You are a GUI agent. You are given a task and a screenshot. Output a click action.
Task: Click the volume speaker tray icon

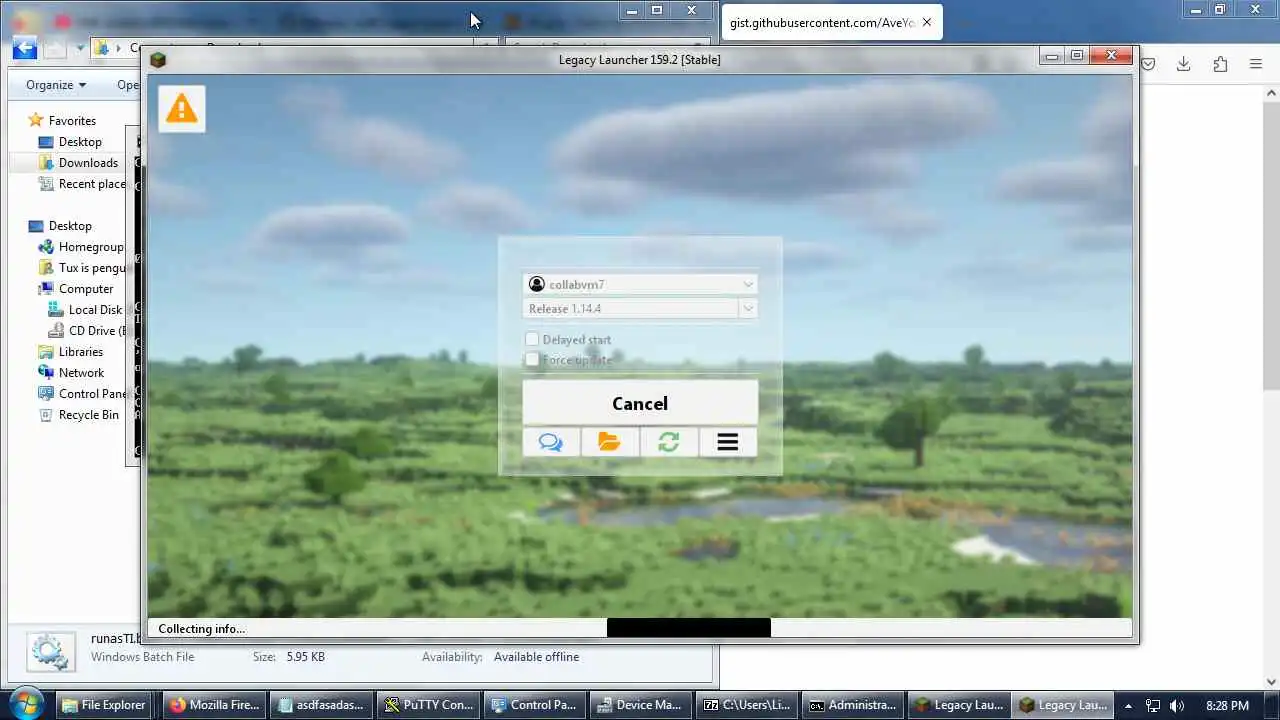click(1177, 706)
